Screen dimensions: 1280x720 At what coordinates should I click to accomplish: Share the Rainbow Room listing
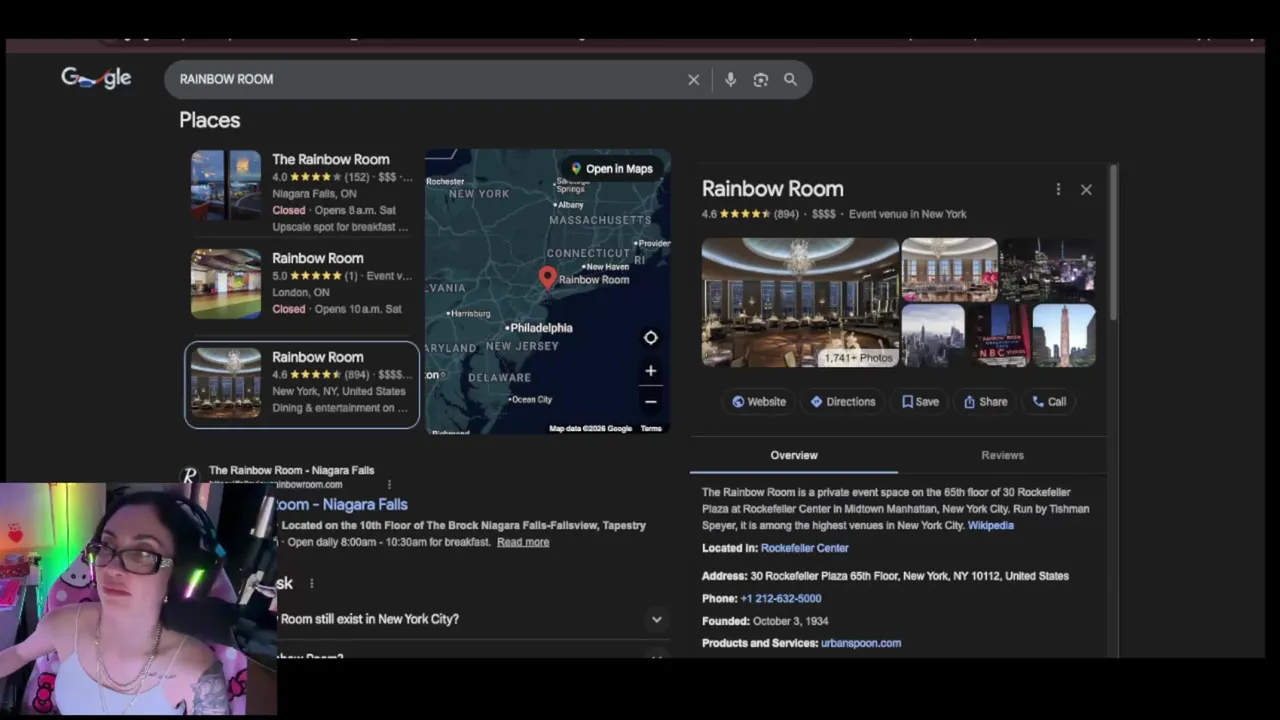[985, 402]
